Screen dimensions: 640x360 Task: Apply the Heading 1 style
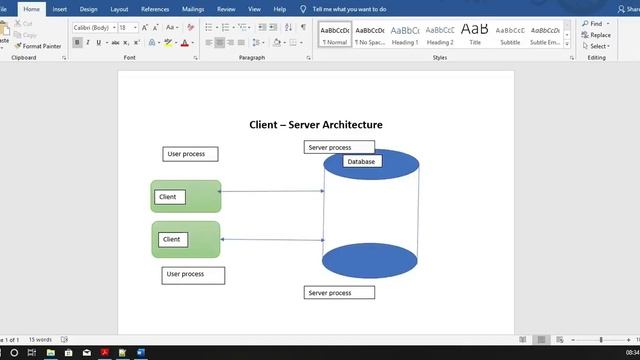[x=405, y=35]
